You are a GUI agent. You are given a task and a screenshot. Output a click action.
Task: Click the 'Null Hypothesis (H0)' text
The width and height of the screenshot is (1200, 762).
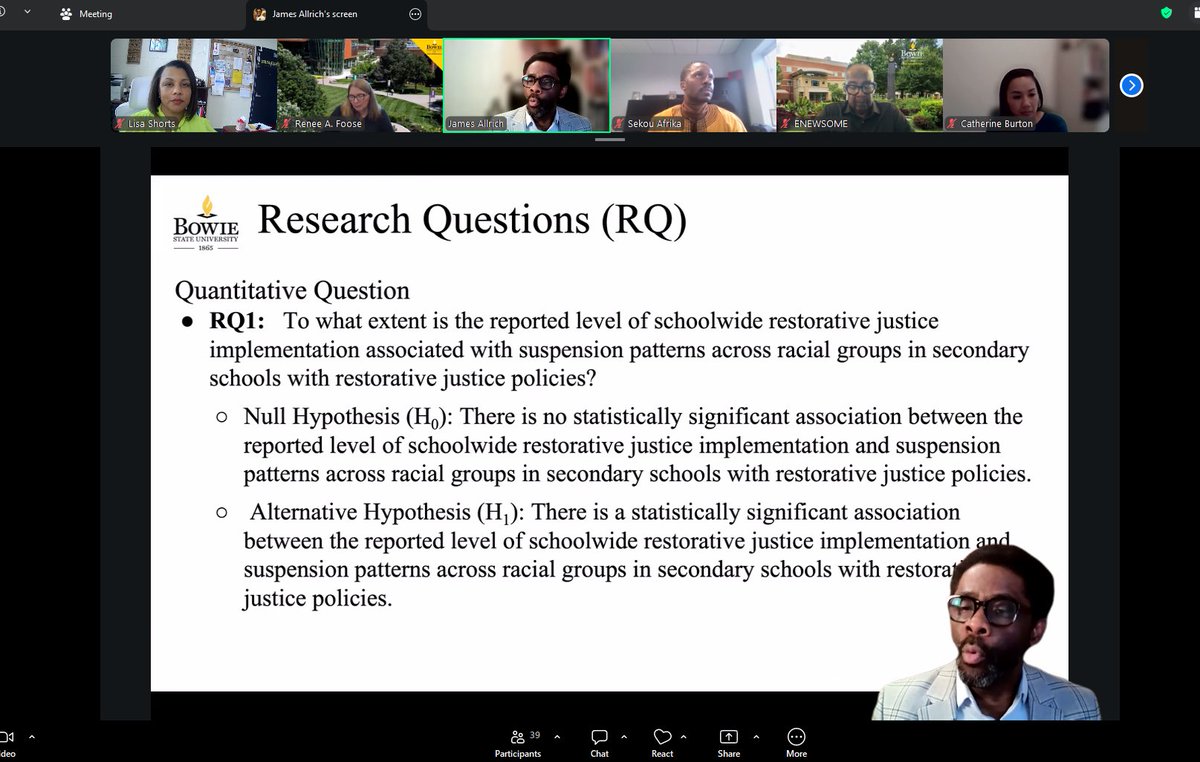click(x=349, y=417)
